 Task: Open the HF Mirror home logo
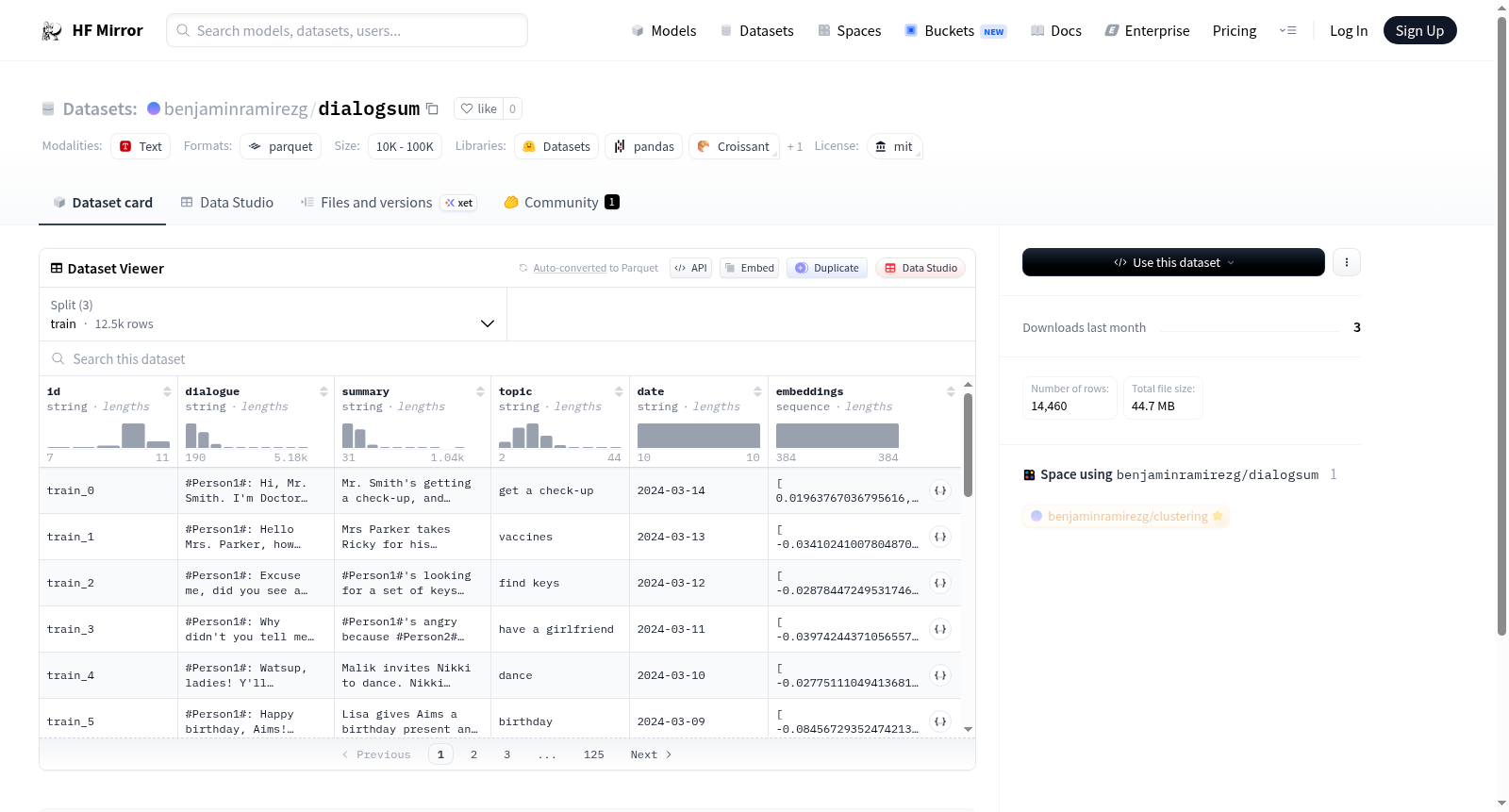[92, 30]
